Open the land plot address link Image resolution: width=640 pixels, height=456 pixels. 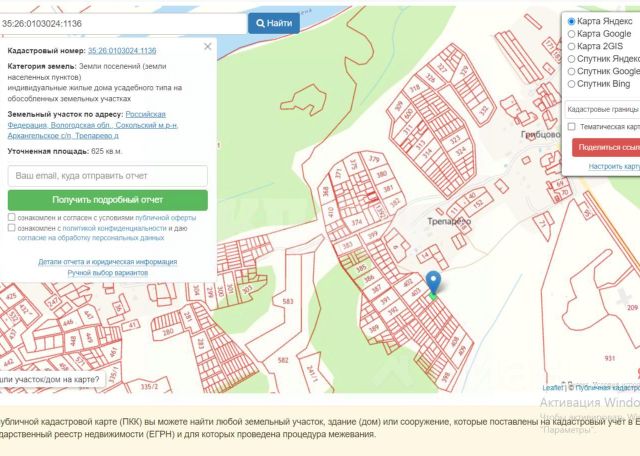coord(93,125)
